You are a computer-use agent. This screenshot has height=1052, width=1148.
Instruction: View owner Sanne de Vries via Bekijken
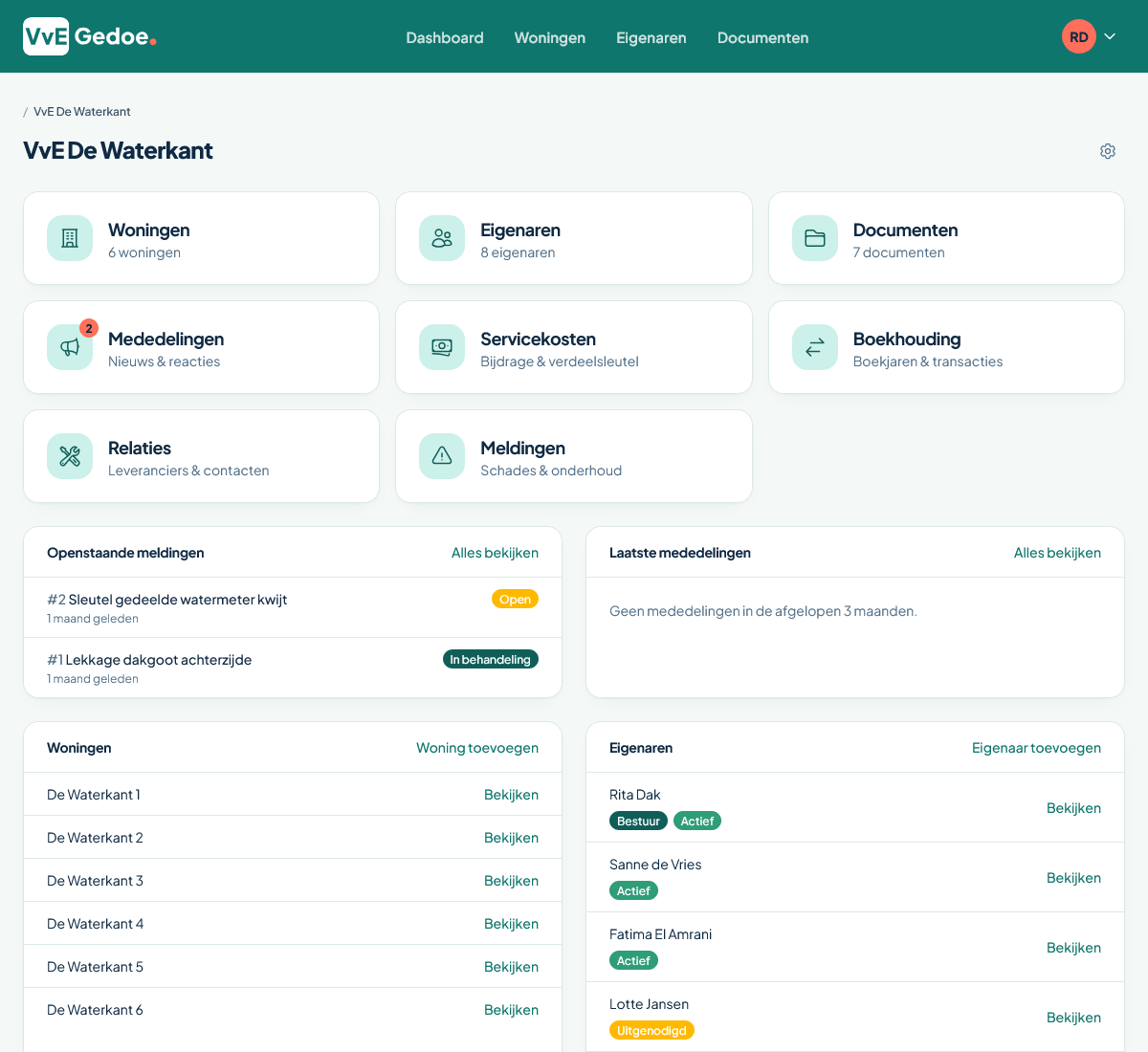click(1073, 878)
